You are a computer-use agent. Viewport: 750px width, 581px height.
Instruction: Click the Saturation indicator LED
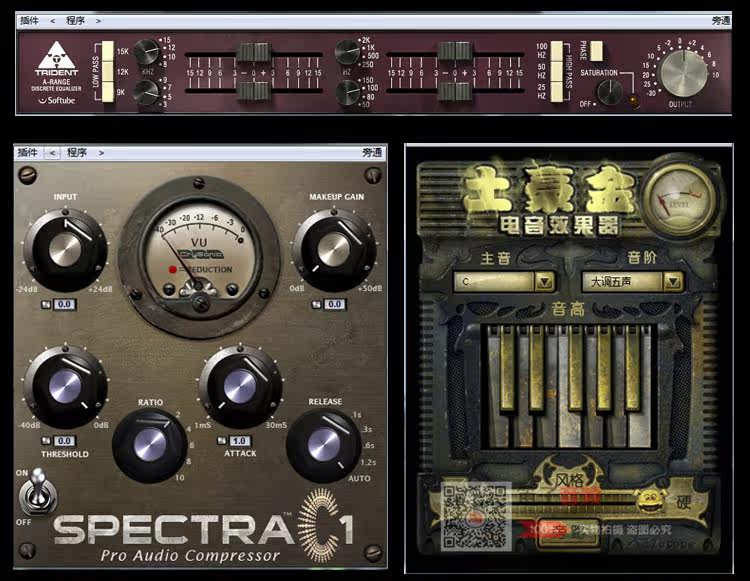click(633, 100)
